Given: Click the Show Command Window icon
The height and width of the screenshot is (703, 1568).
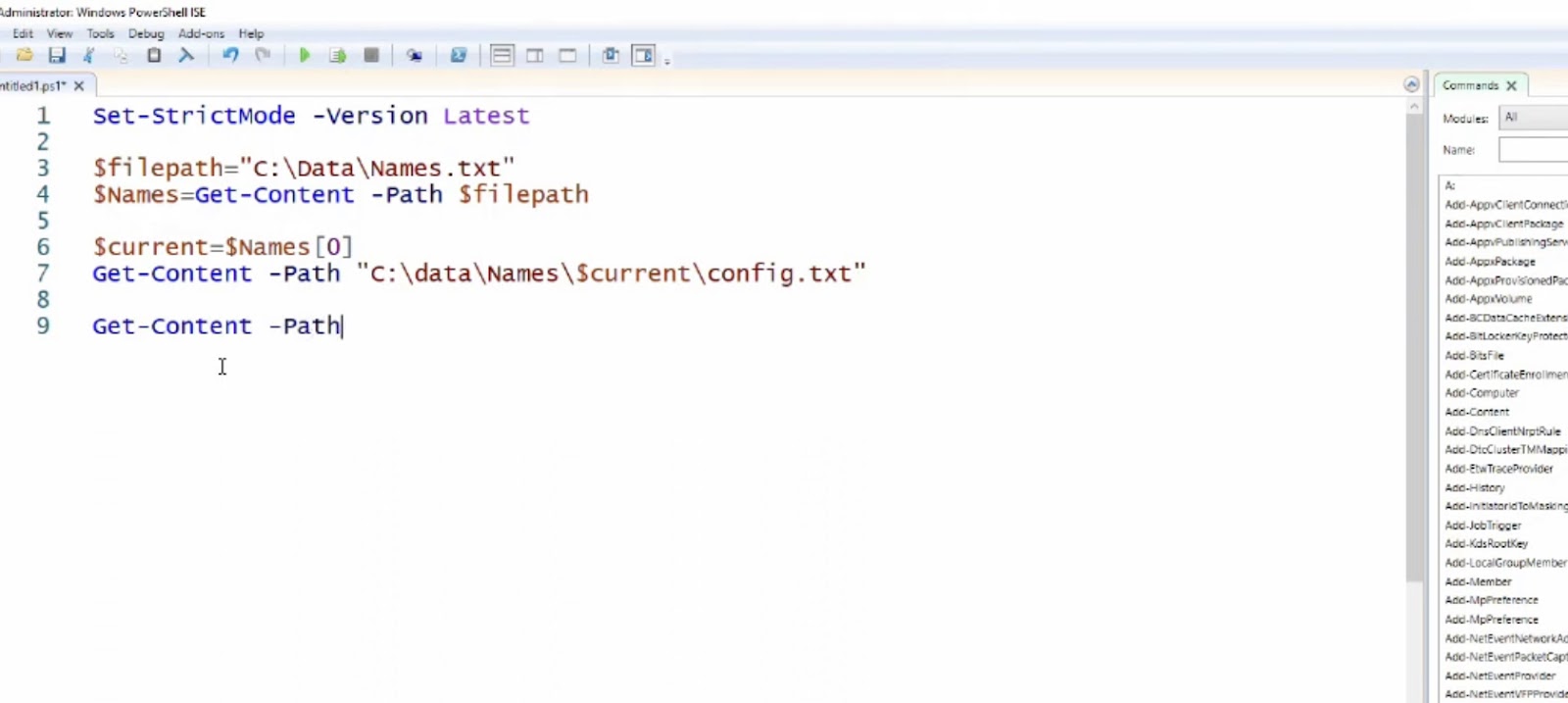Looking at the screenshot, I should coord(611,55).
